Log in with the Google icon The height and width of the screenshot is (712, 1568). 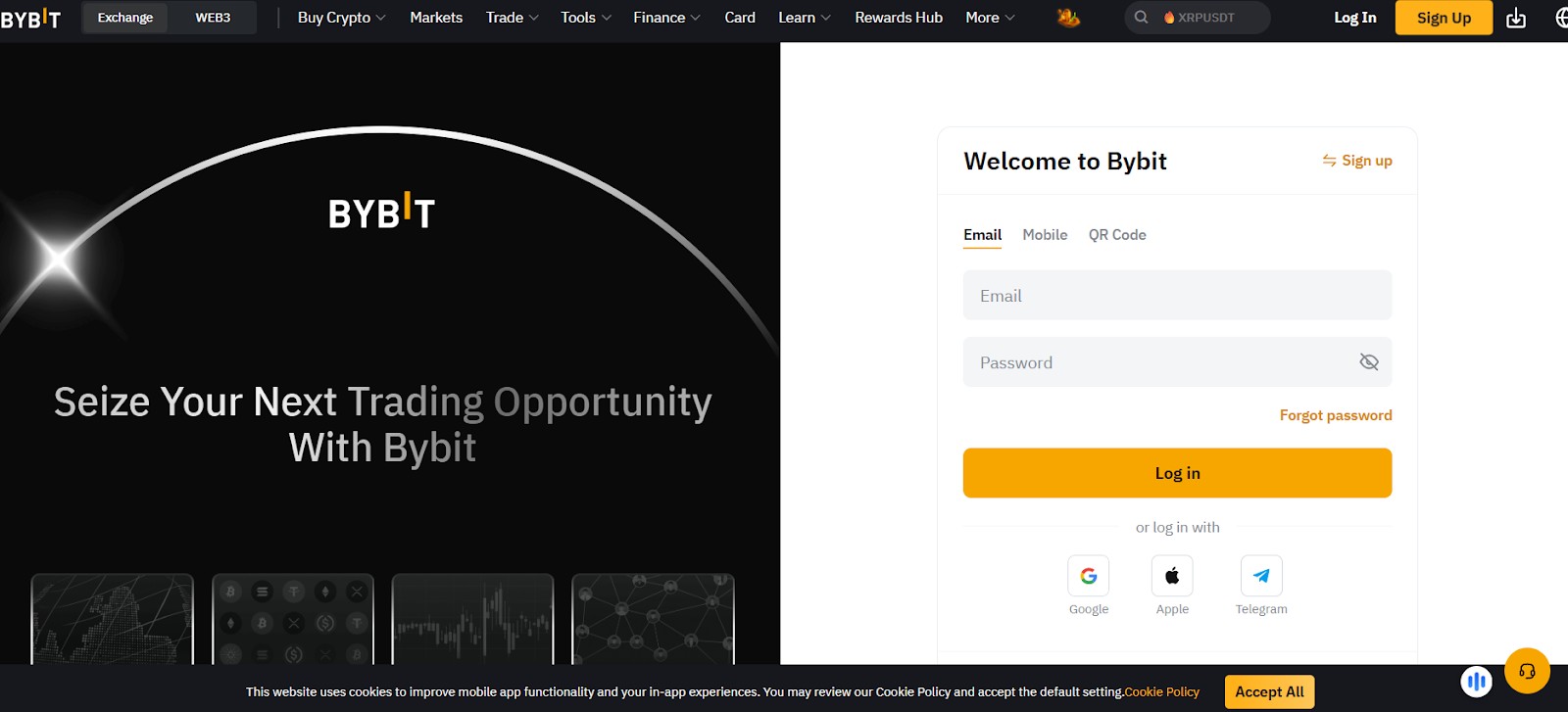coord(1089,576)
